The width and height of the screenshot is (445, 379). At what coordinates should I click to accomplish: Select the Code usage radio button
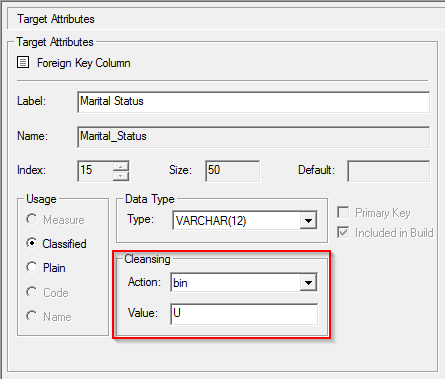click(x=32, y=292)
